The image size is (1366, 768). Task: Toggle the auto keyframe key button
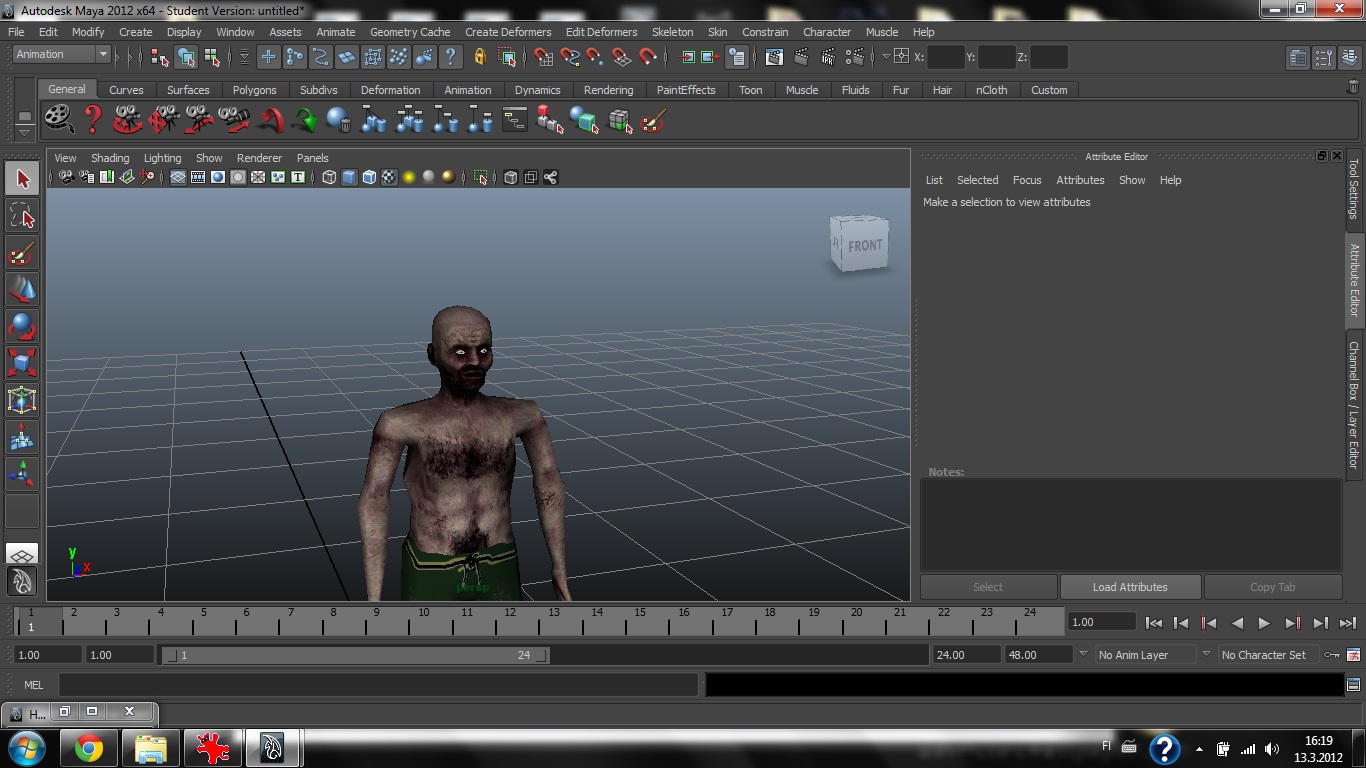(1331, 655)
